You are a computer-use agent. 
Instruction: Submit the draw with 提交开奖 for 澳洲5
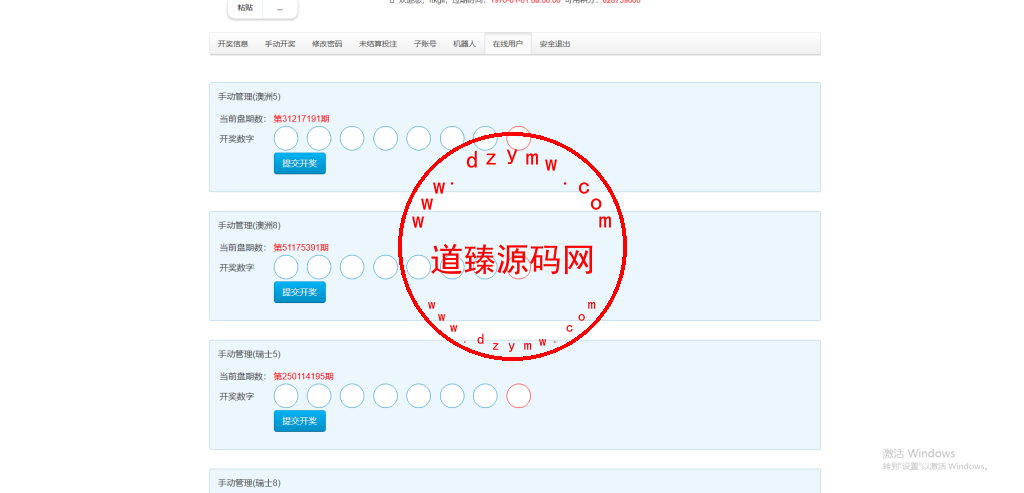299,163
